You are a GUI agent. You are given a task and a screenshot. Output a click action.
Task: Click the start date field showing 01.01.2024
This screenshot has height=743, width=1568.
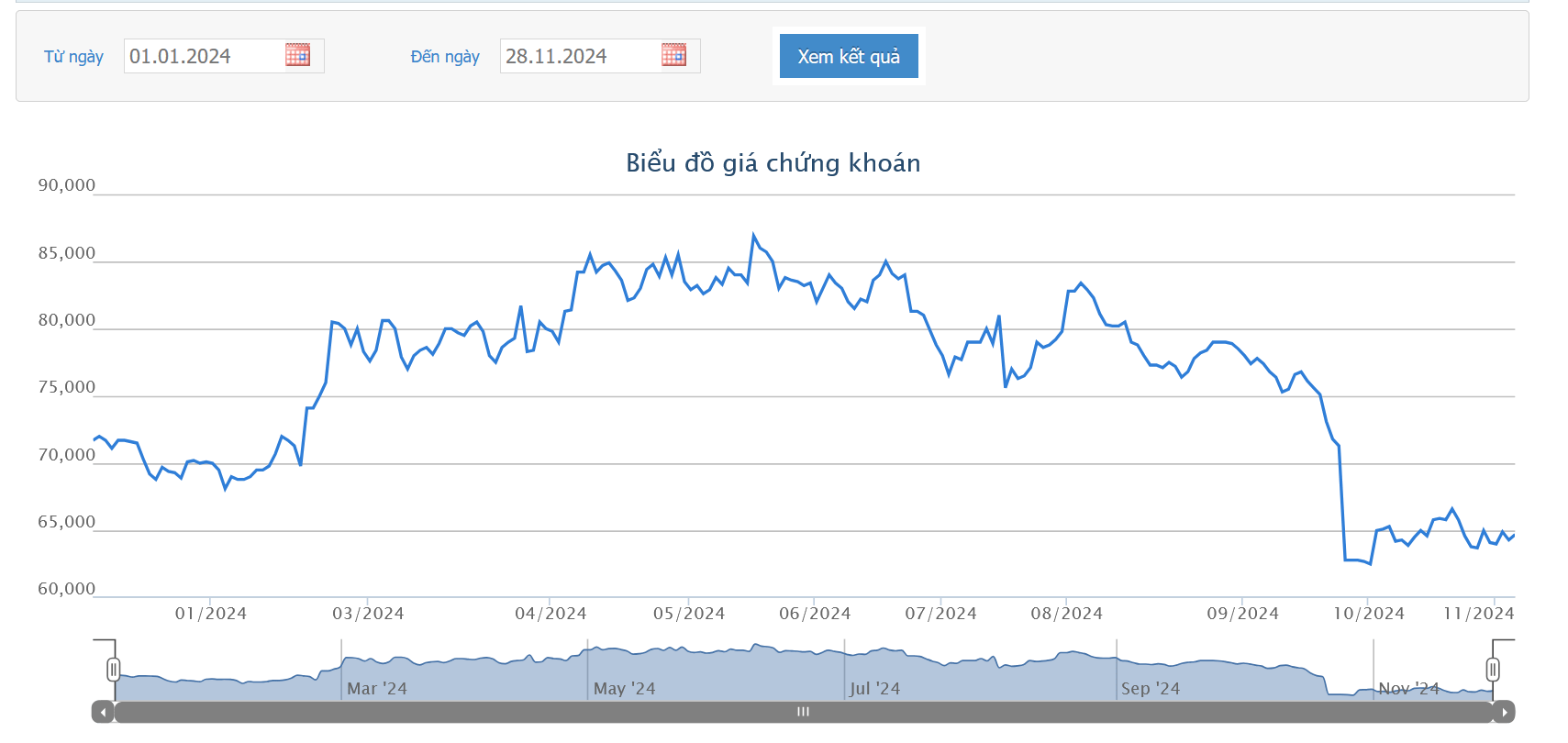202,56
